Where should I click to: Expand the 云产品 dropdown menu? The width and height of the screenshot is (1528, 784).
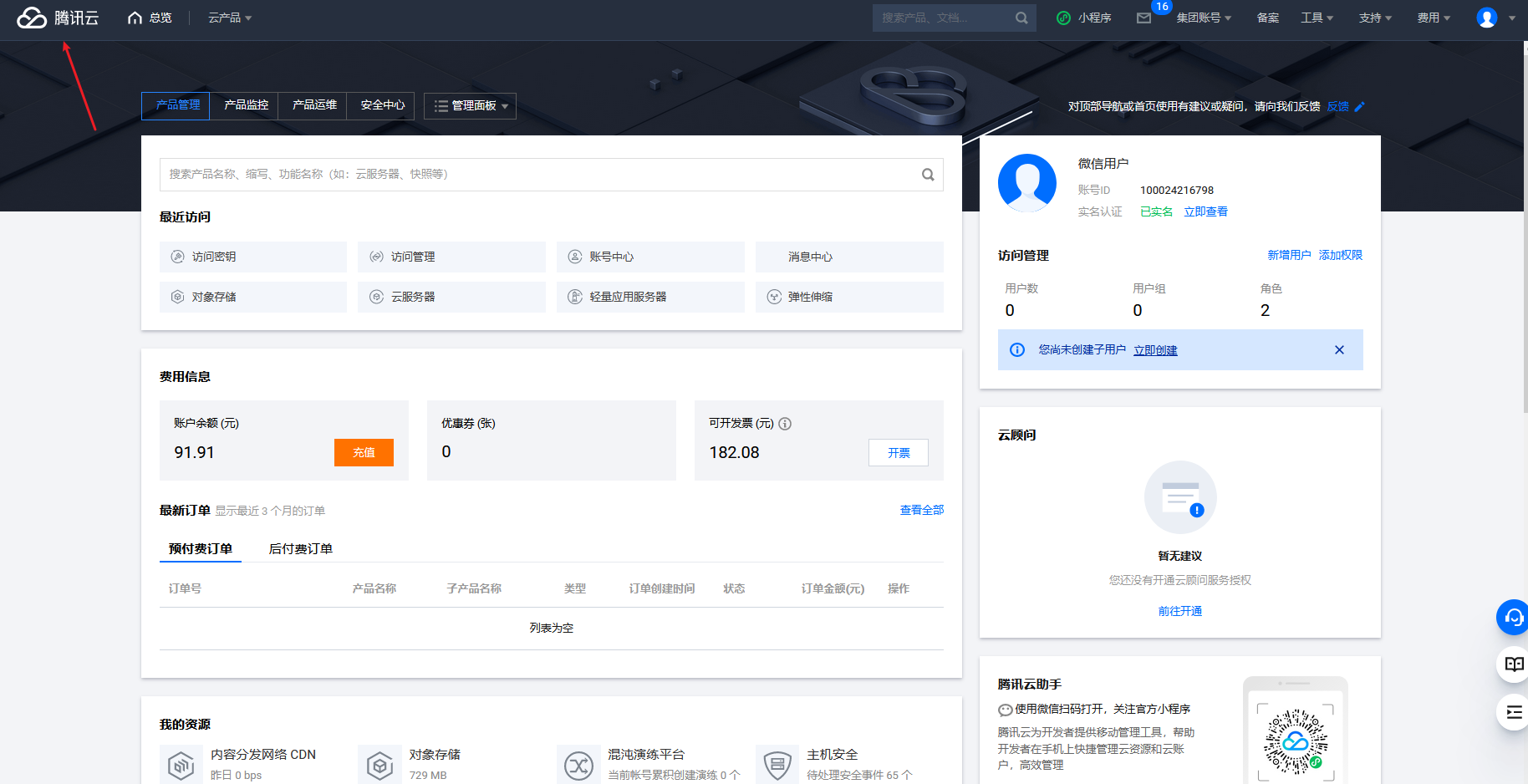[229, 18]
